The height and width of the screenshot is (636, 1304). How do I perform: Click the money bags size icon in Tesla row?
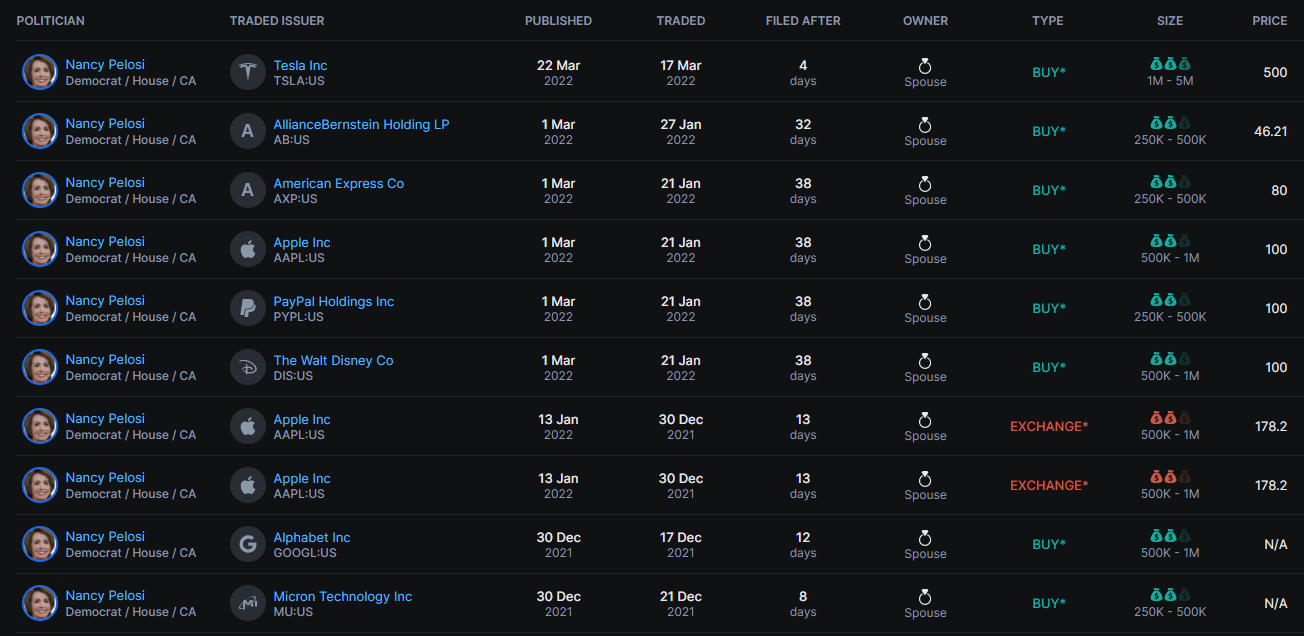click(1170, 64)
